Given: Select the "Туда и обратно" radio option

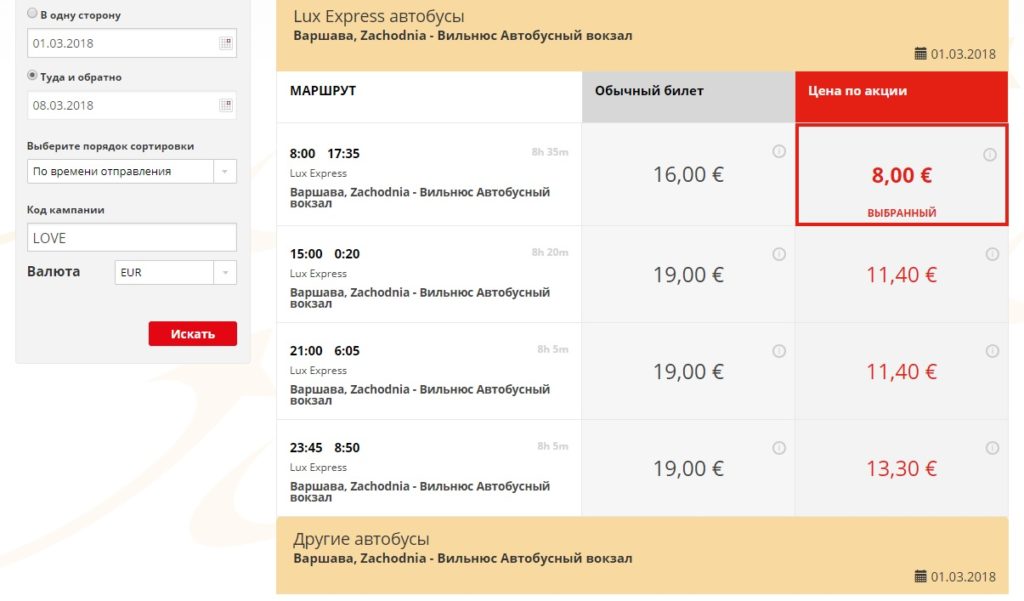Looking at the screenshot, I should pyautogui.click(x=33, y=76).
